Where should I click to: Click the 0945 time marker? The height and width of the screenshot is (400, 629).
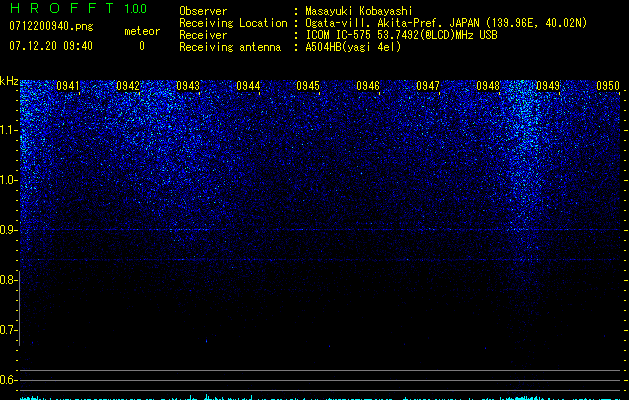point(308,86)
